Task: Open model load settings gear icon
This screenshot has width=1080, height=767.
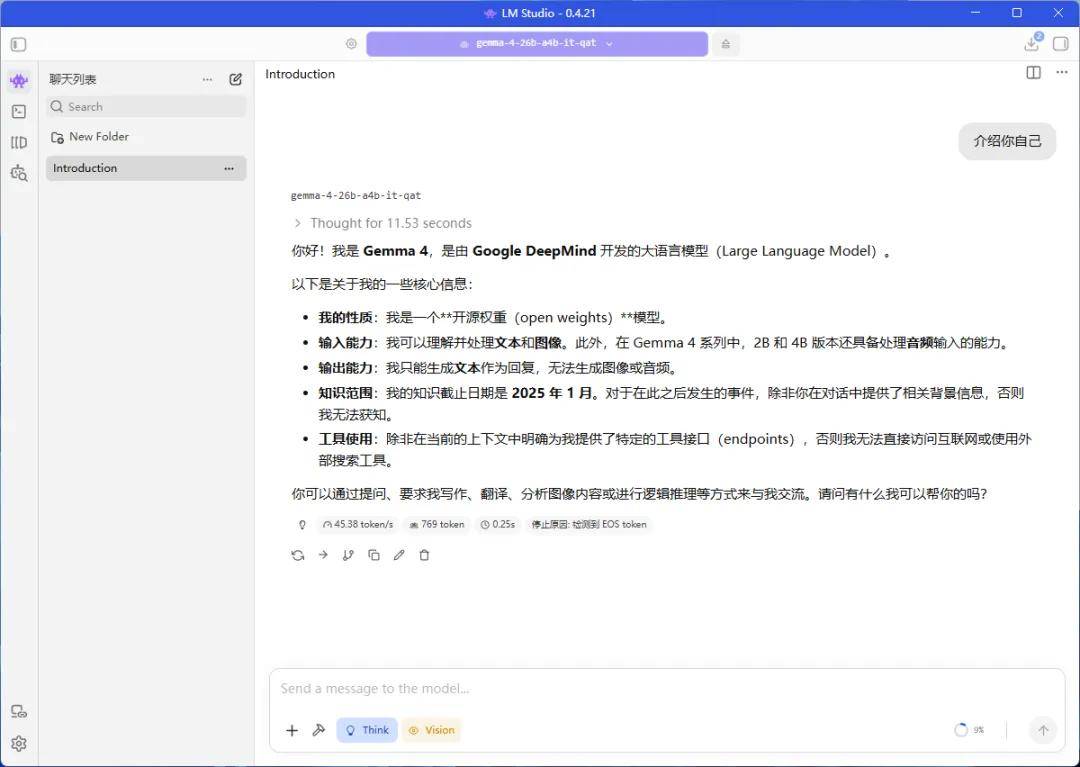Action: pos(351,44)
